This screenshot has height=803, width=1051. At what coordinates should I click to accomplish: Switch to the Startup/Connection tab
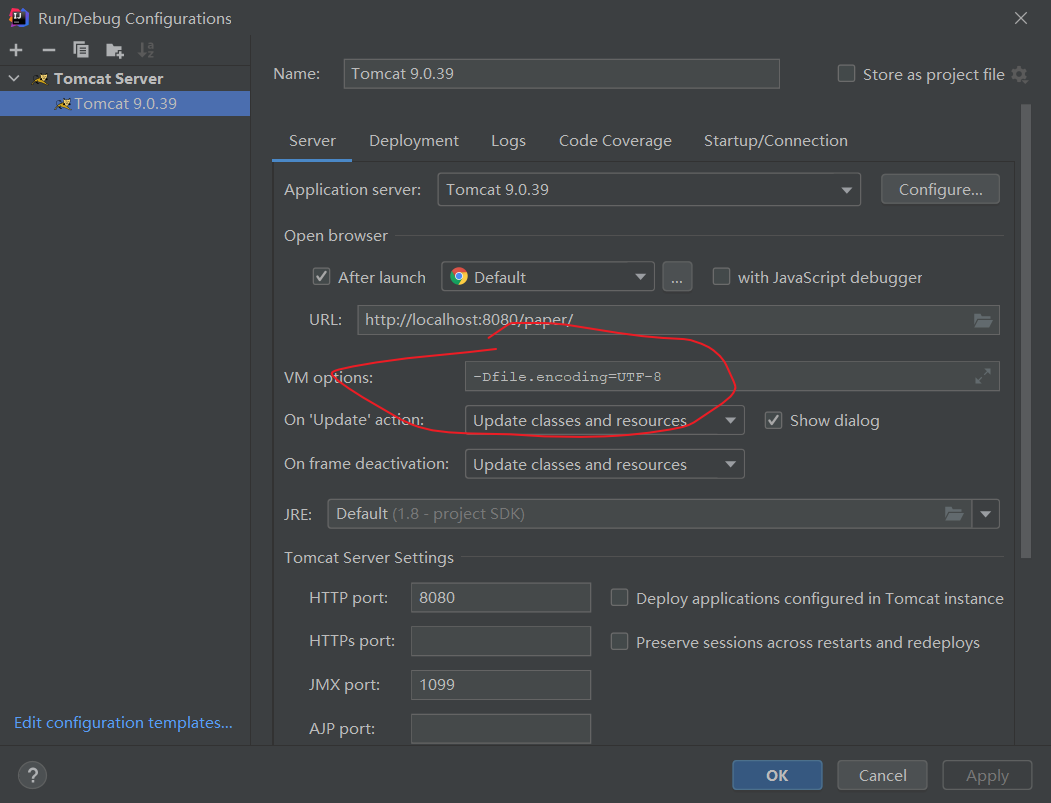tap(776, 141)
